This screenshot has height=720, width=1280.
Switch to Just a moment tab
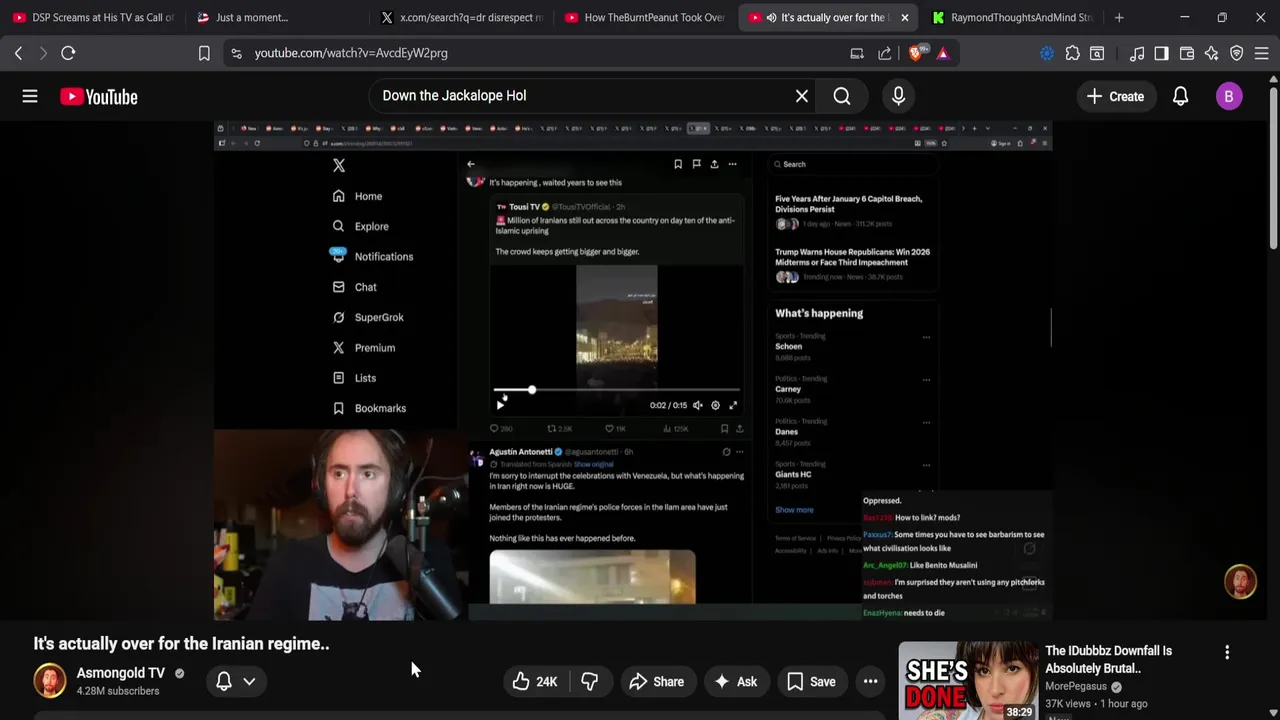pyautogui.click(x=277, y=17)
